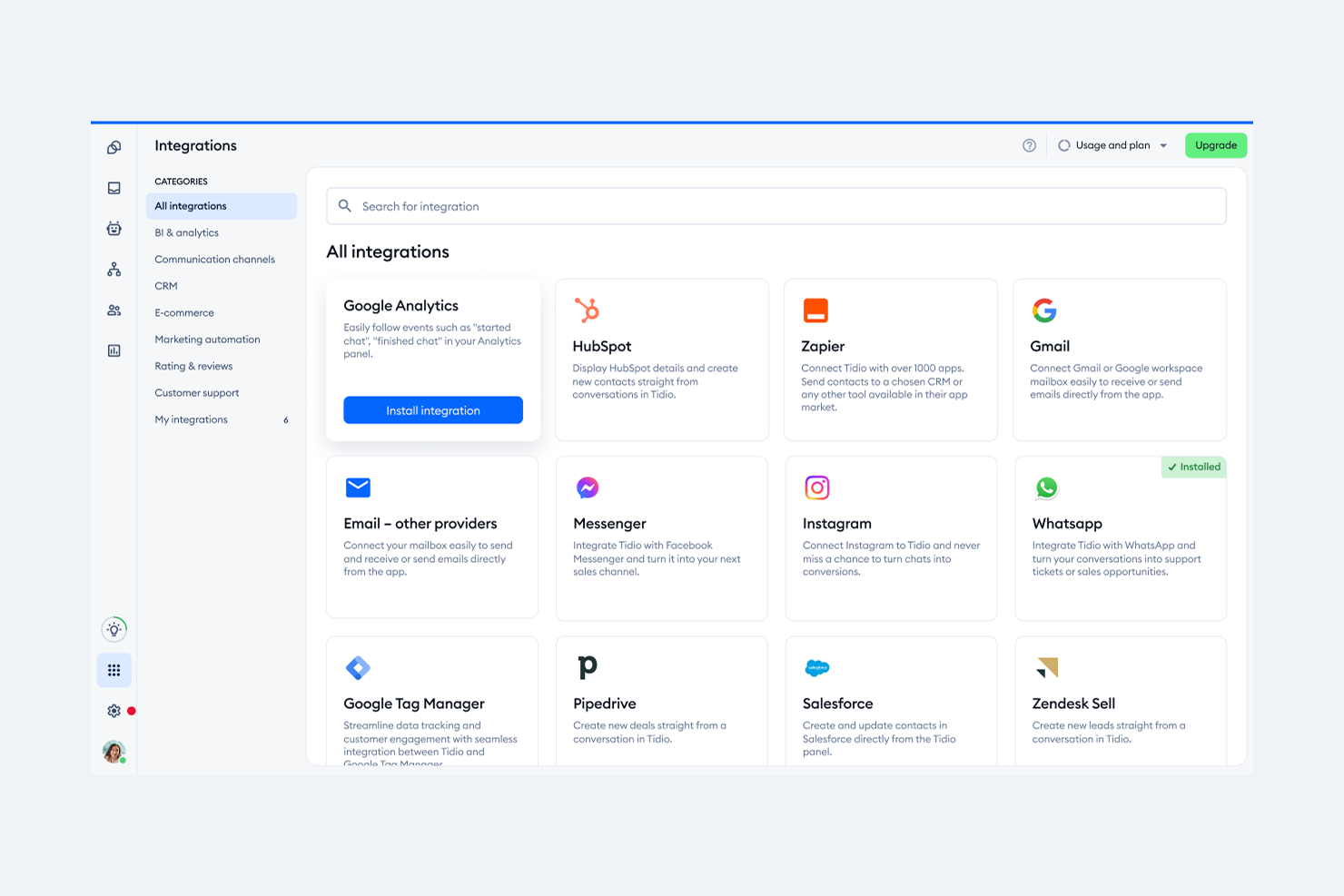Open the help question mark icon
Screen dimensions: 1344x896
click(1029, 145)
